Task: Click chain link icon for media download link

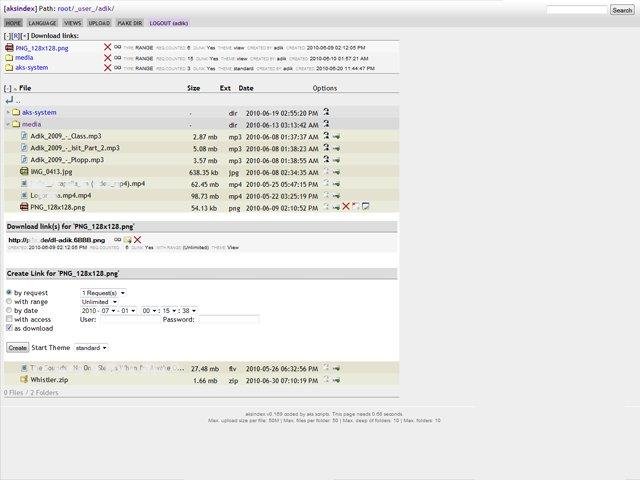Action: pyautogui.click(x=118, y=58)
